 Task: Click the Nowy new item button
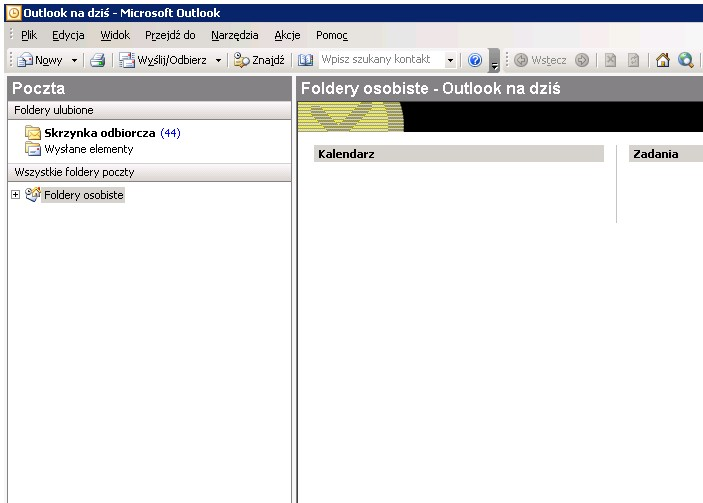(40, 60)
